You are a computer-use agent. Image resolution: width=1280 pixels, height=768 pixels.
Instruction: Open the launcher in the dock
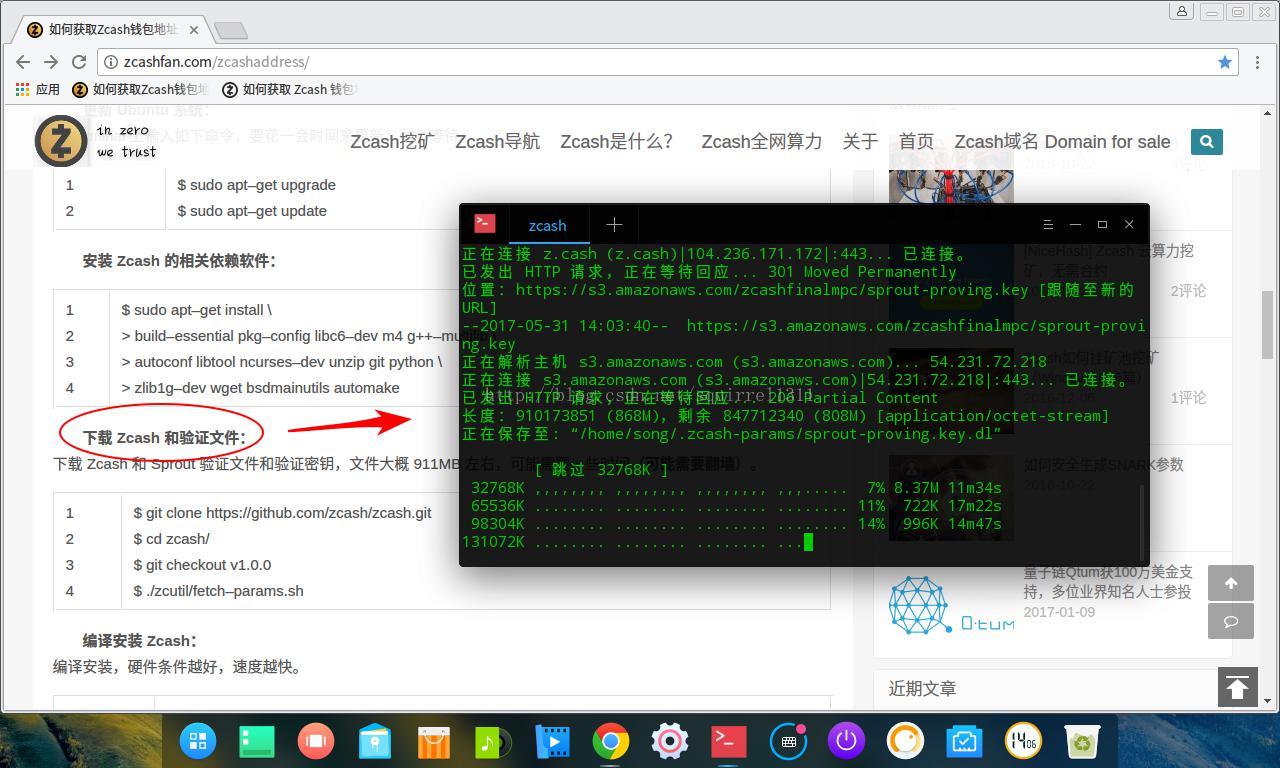pos(198,741)
